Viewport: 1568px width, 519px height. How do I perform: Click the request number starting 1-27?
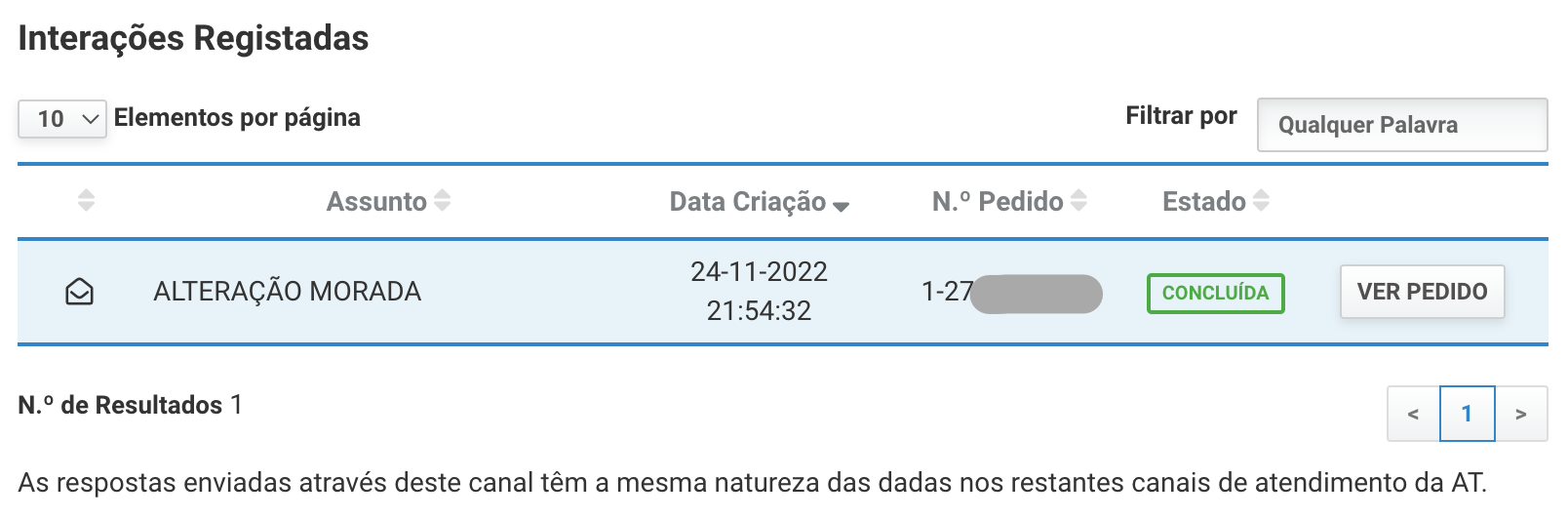[x=1012, y=293]
